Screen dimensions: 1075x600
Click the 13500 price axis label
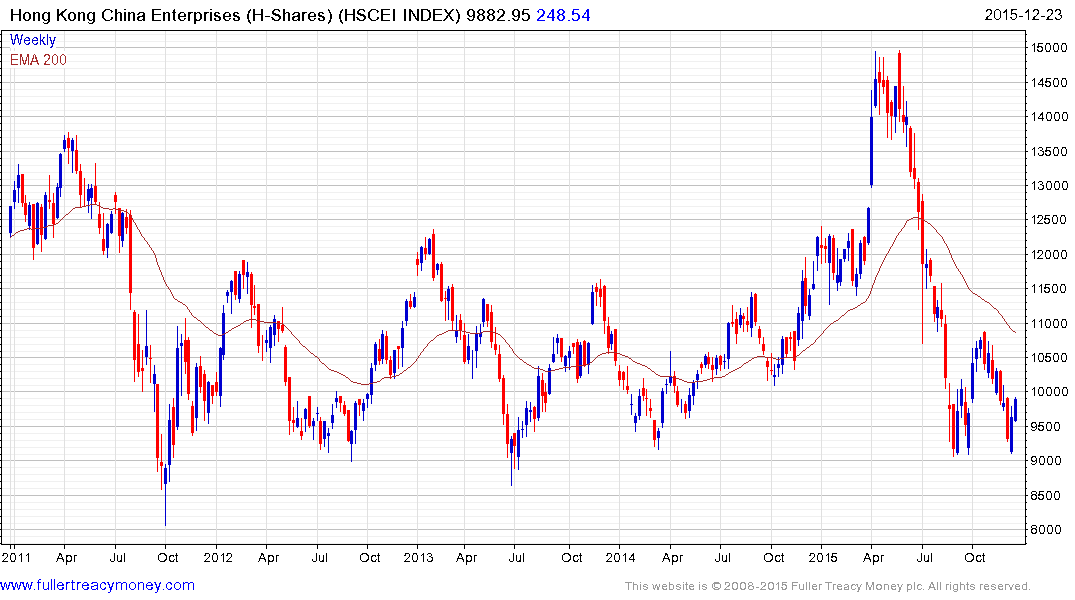(x=1047, y=152)
